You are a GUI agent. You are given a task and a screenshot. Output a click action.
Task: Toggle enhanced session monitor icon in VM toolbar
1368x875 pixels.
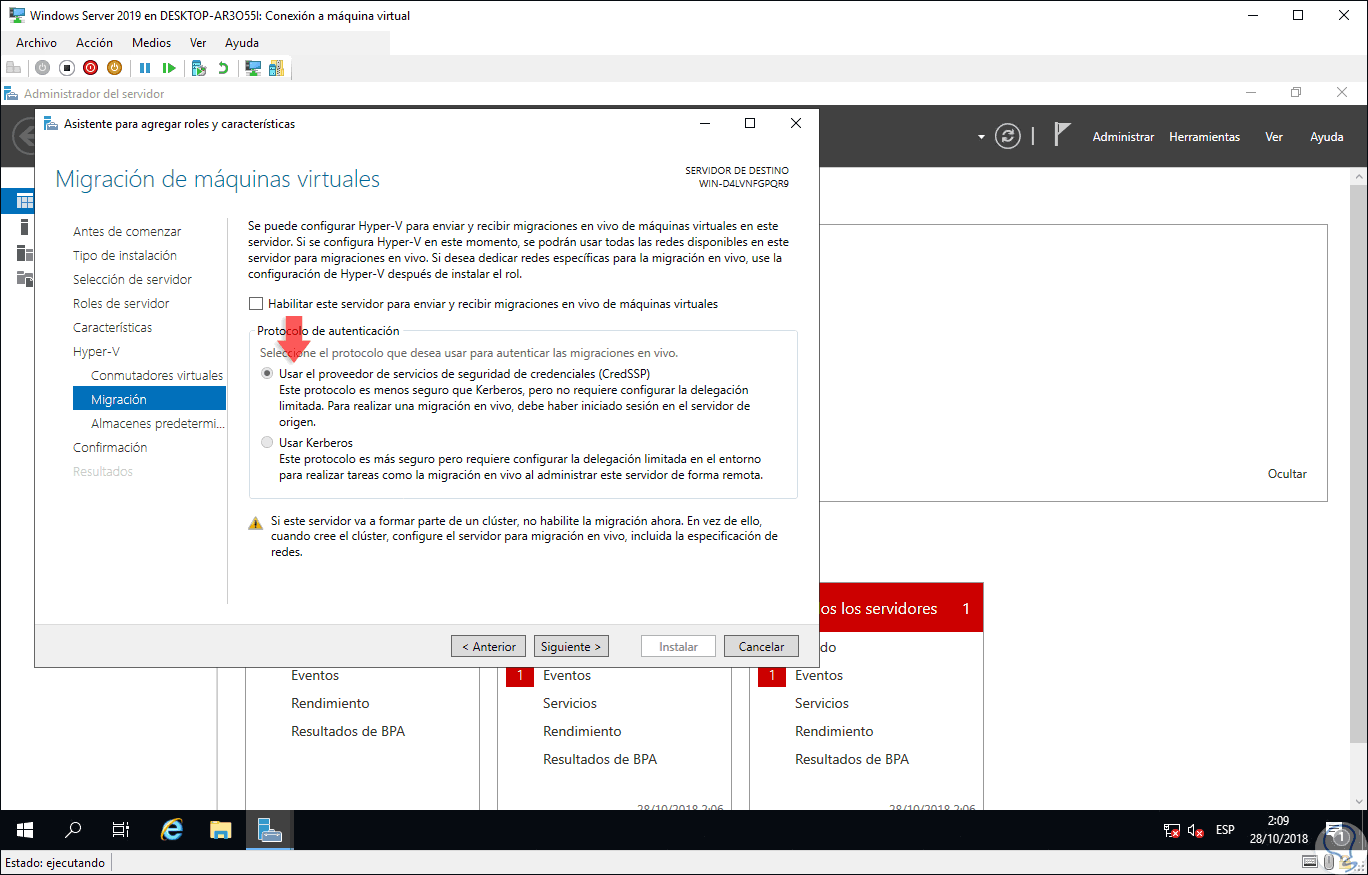(x=253, y=68)
